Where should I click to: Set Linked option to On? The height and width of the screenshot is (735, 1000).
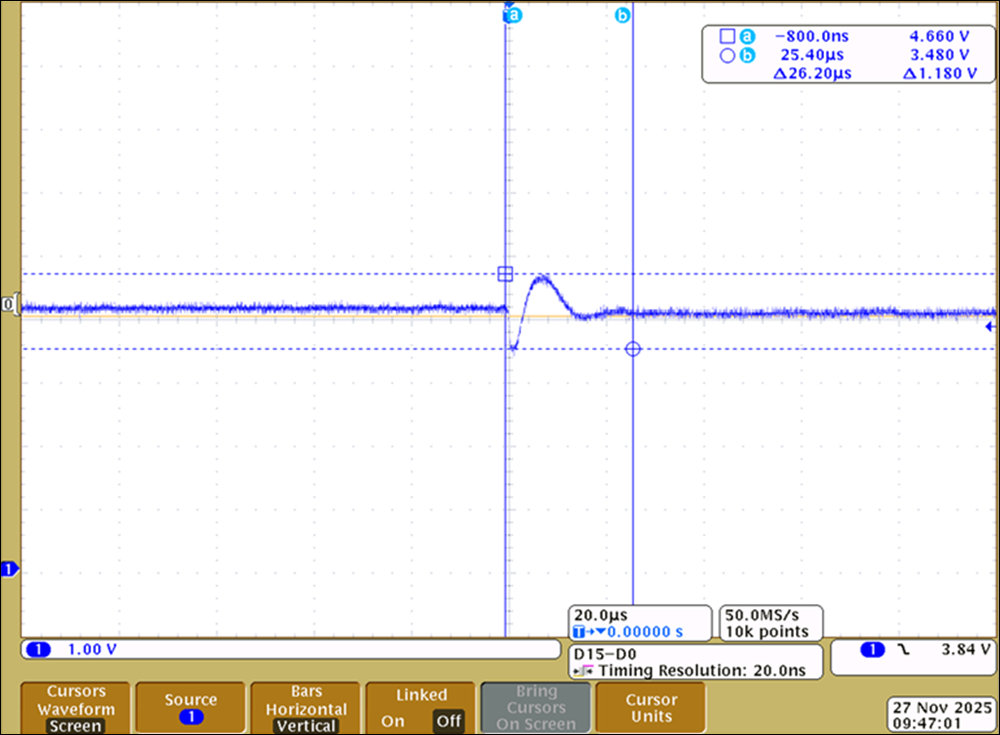click(393, 721)
